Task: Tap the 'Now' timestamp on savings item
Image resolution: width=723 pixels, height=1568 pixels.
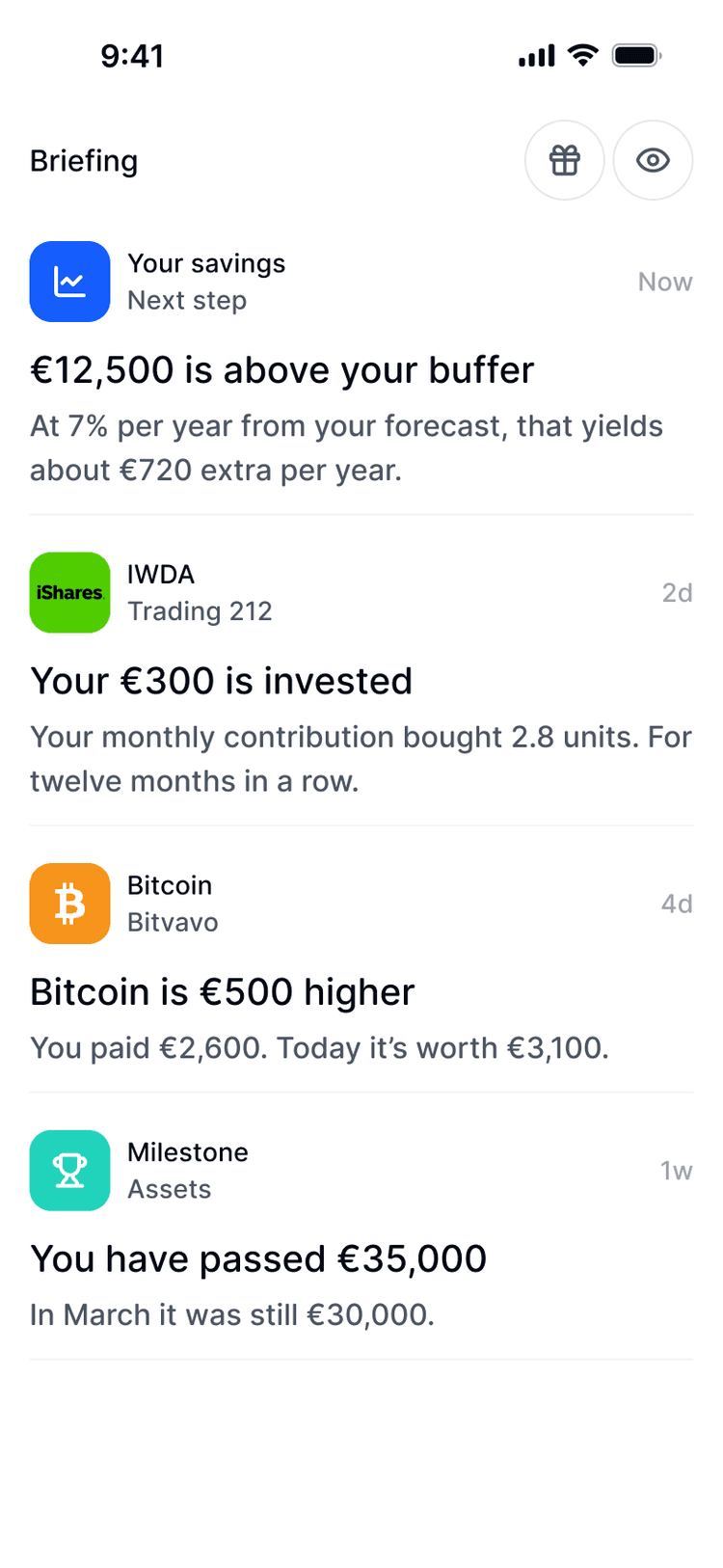Action: [x=665, y=282]
